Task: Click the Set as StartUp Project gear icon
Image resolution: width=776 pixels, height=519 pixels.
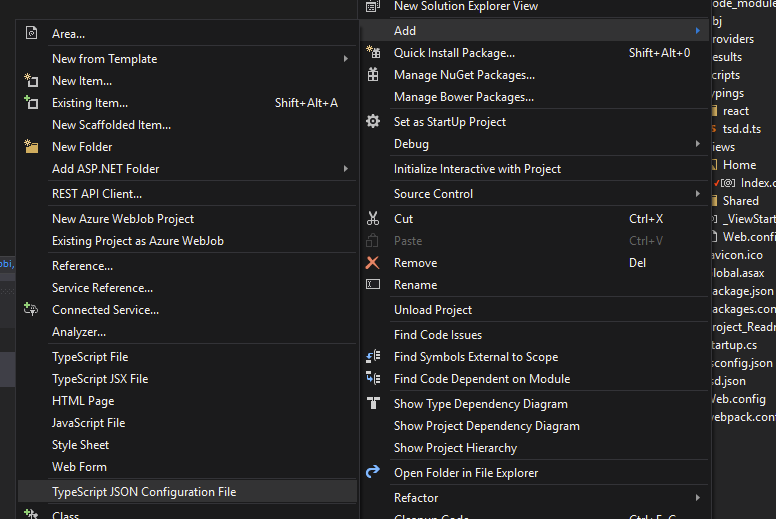Action: pos(373,121)
